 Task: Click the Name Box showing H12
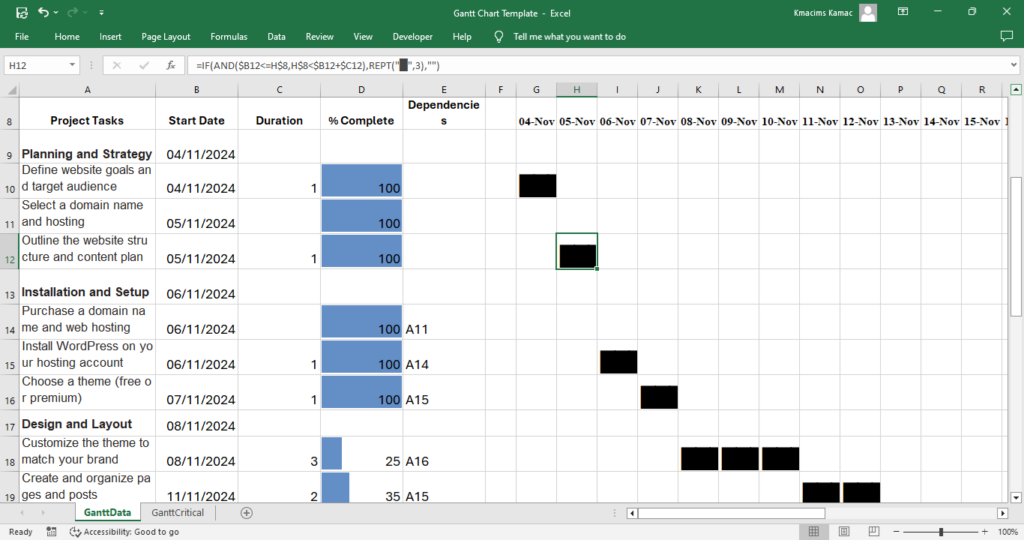tap(36, 65)
